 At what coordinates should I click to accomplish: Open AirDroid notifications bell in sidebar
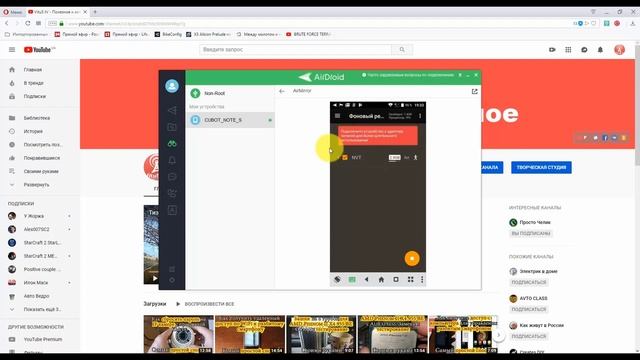tap(172, 160)
